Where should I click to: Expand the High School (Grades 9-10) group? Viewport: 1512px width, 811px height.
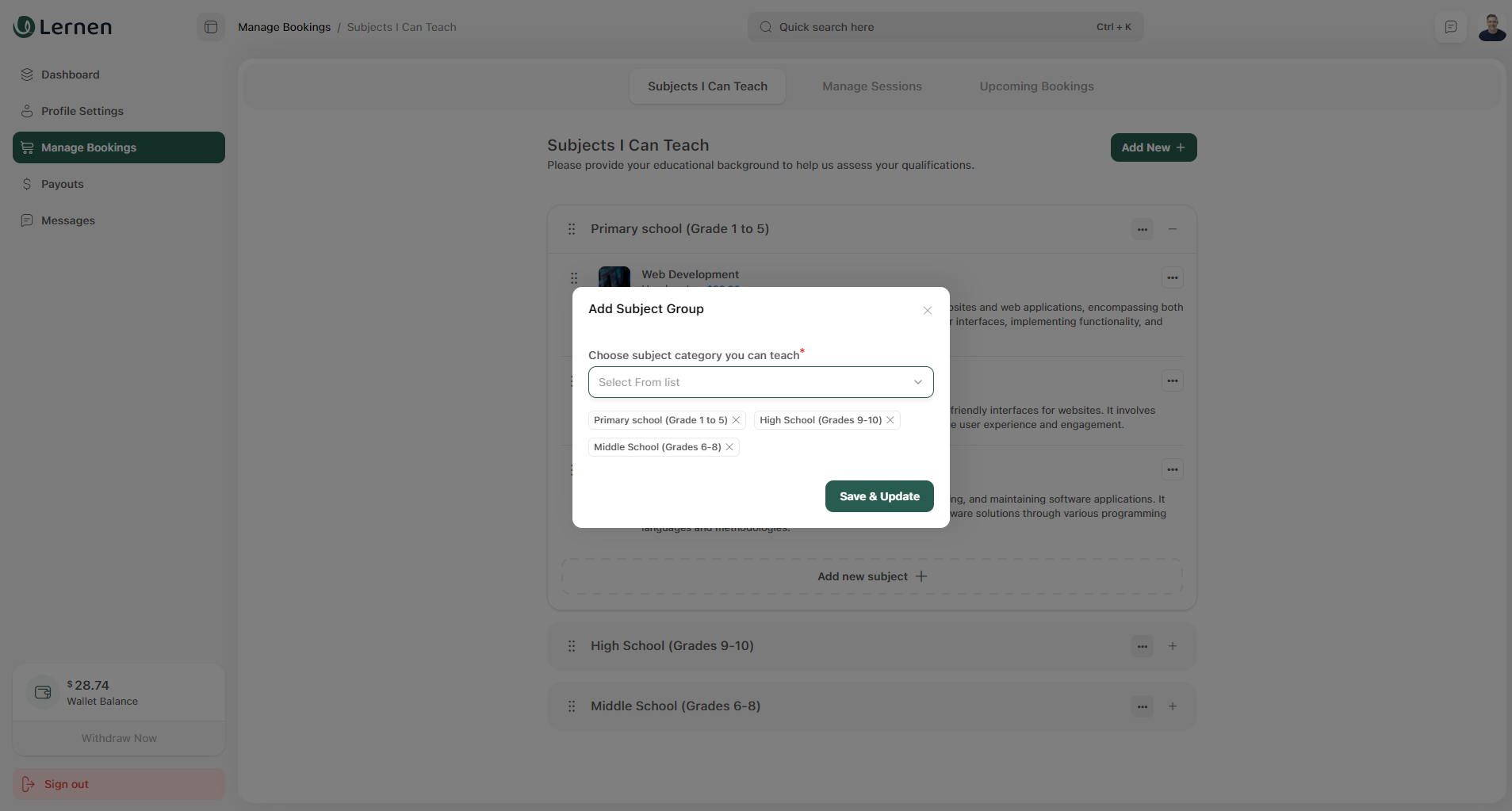click(x=1172, y=646)
